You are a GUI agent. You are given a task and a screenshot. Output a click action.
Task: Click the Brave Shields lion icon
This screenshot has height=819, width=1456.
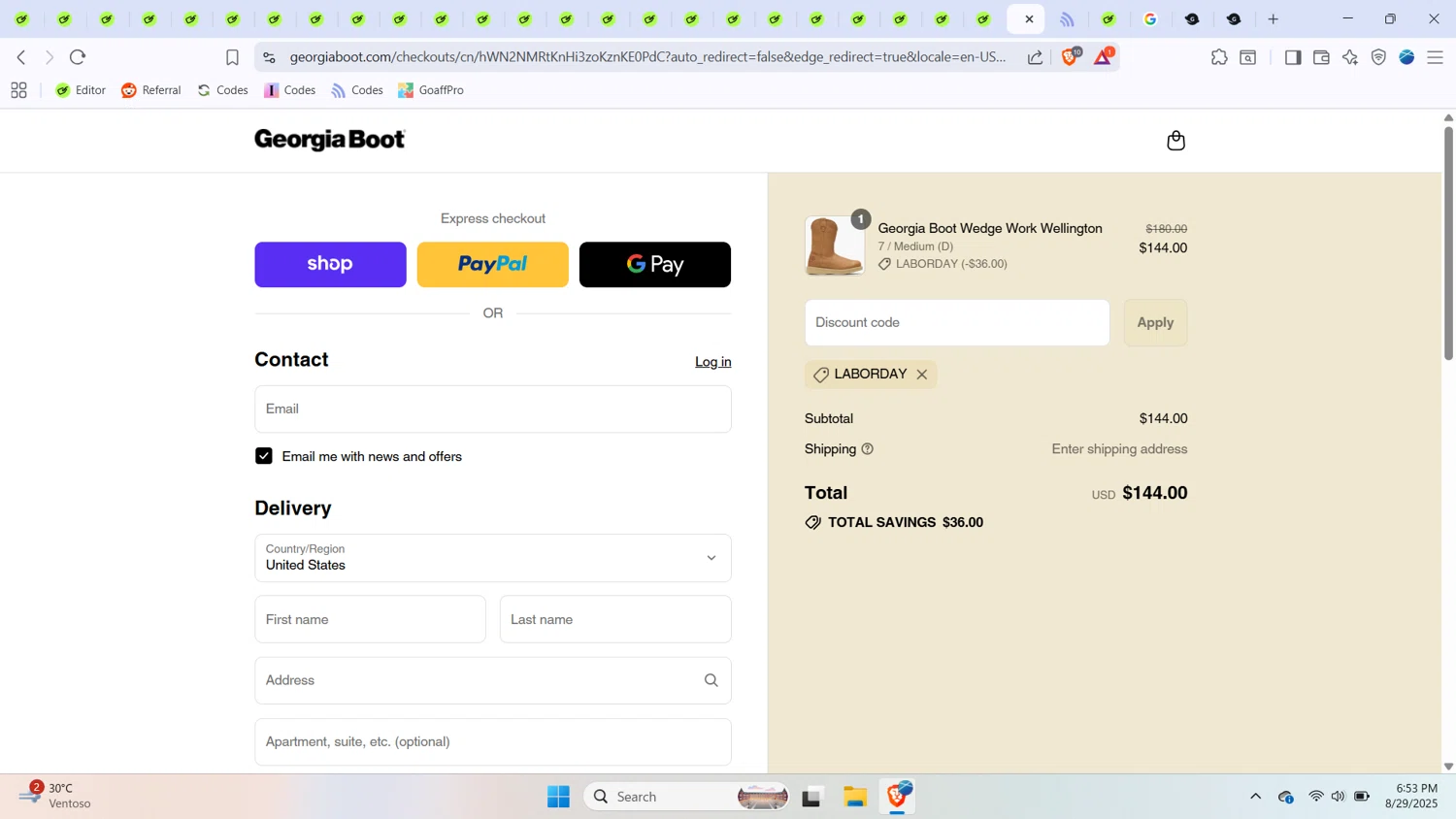tap(1070, 57)
